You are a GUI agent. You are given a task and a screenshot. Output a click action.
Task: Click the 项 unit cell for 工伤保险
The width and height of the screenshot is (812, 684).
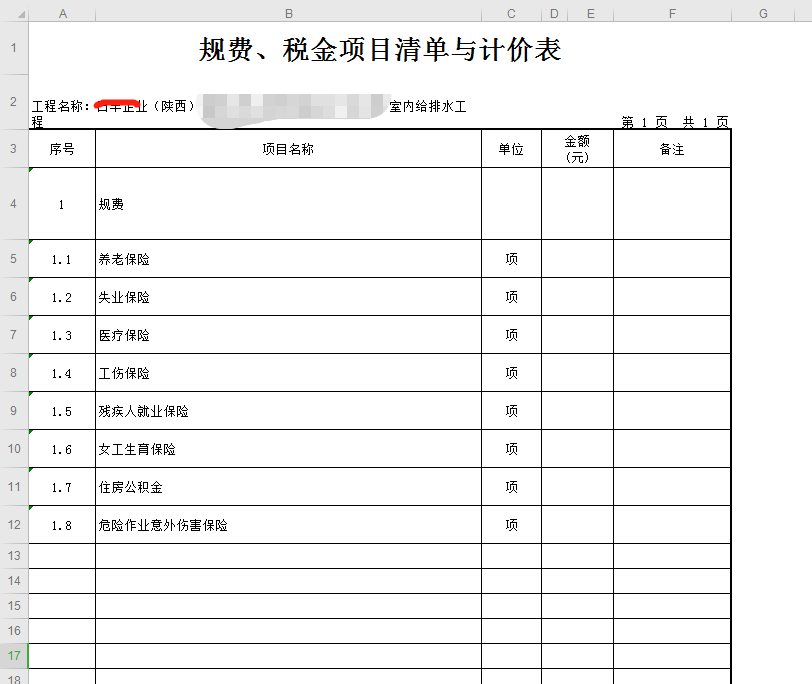[x=511, y=373]
